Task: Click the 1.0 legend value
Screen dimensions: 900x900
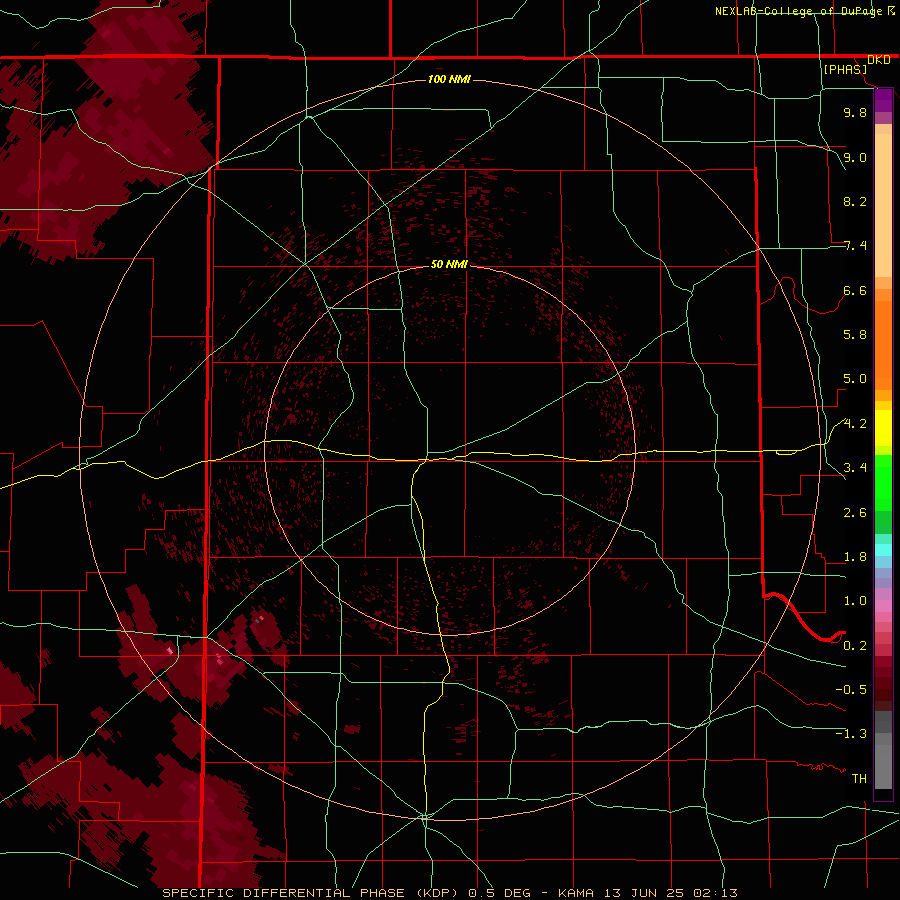Action: pyautogui.click(x=855, y=601)
